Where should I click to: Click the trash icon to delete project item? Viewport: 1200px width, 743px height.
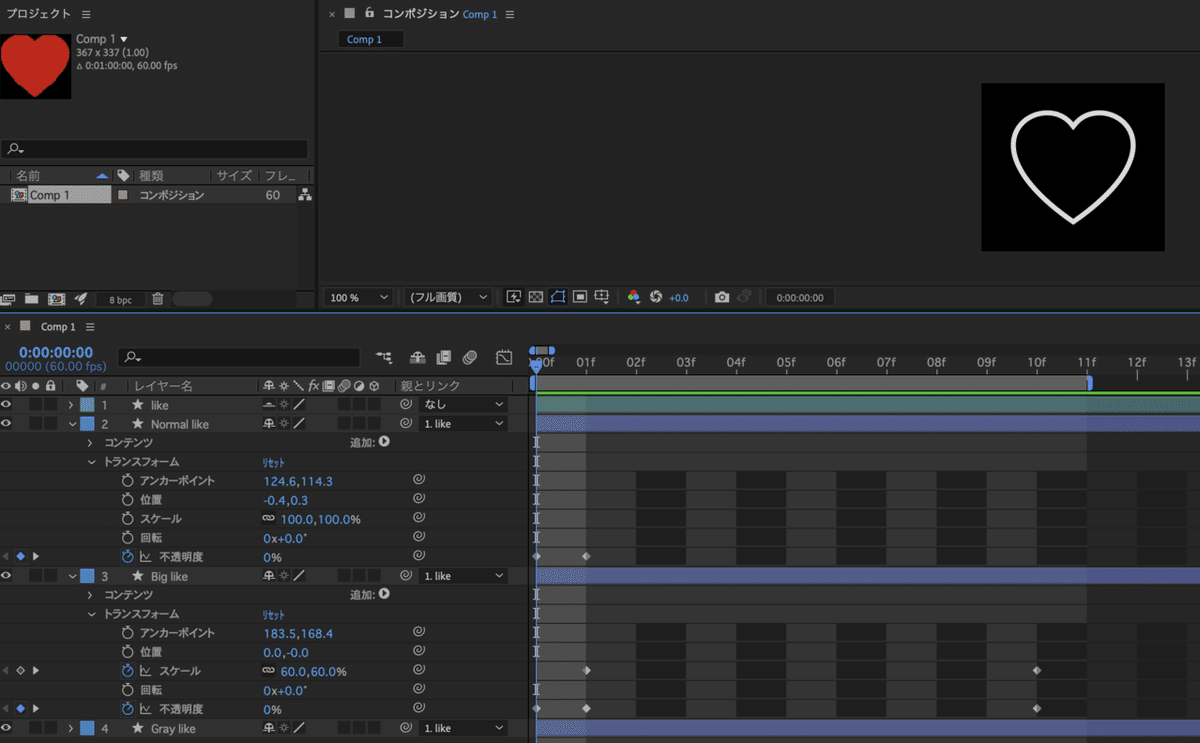[x=157, y=298]
